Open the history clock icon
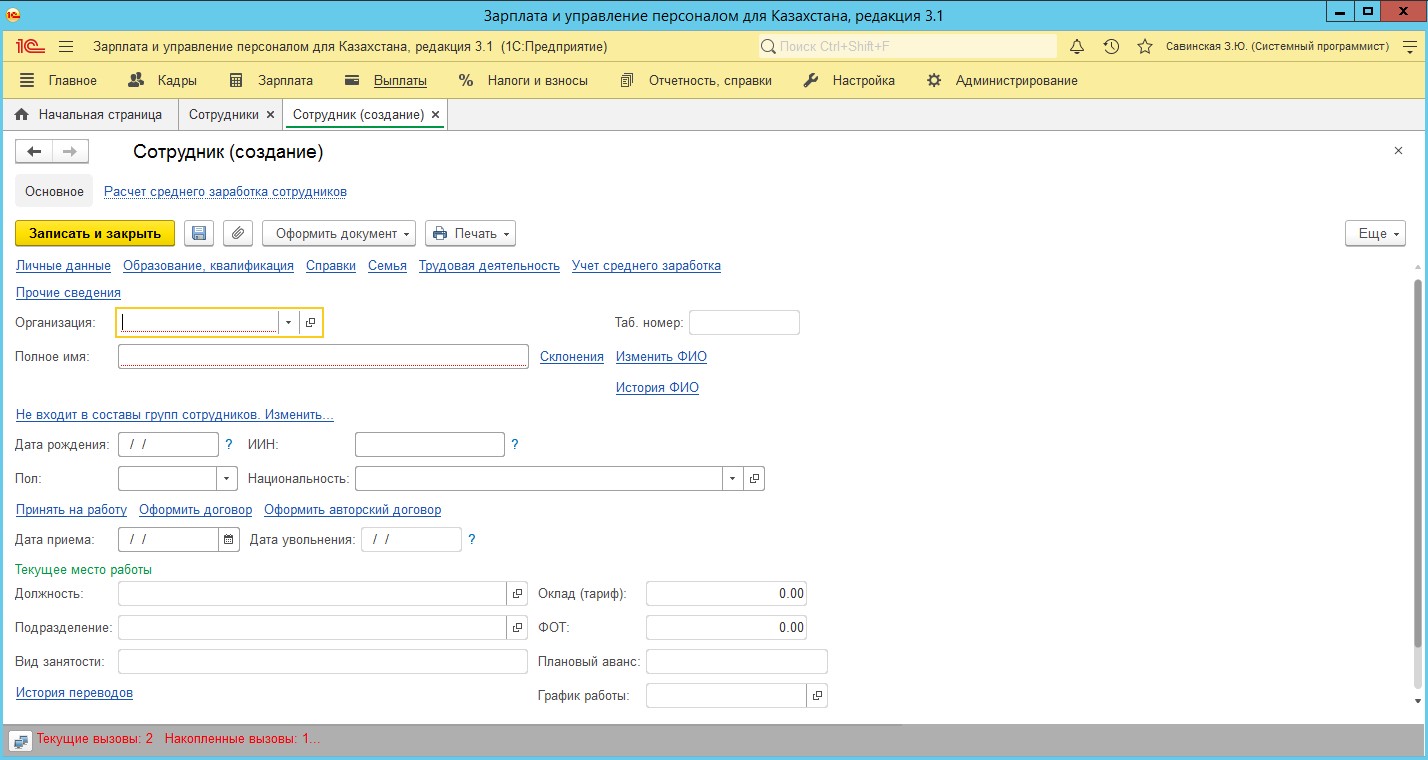The height and width of the screenshot is (760, 1428). [1111, 47]
